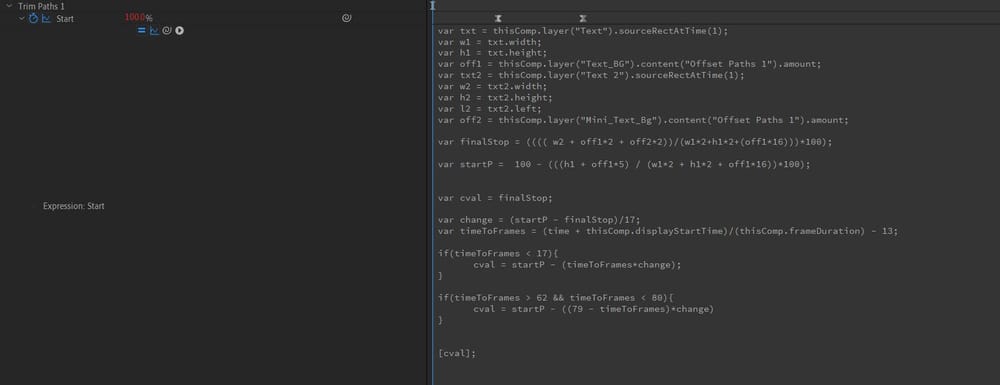The image size is (1000, 385).
Task: Click the graph icon beside Start
Action: [46, 18]
